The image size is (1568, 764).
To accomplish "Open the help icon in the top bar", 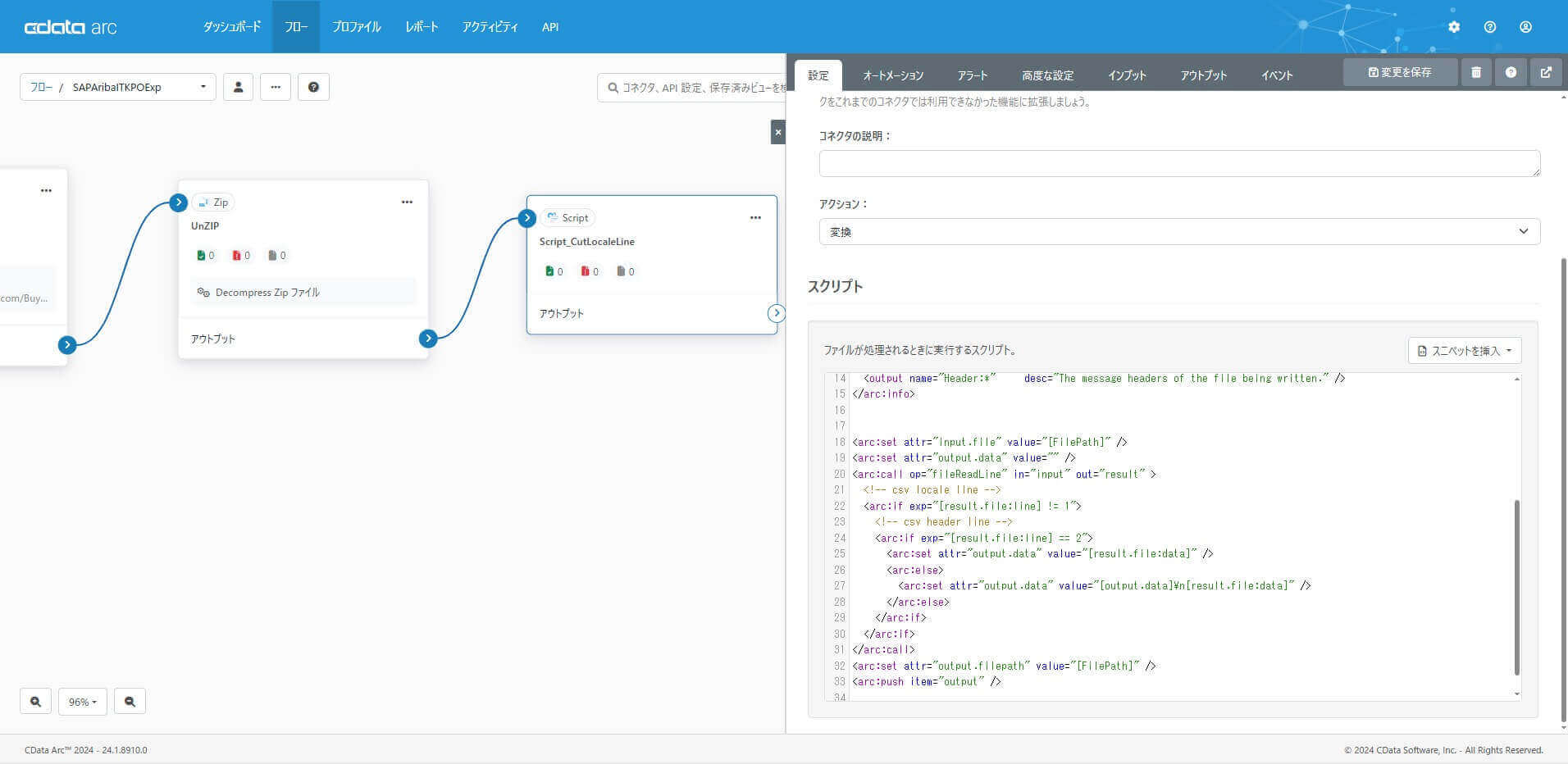I will pyautogui.click(x=1490, y=26).
